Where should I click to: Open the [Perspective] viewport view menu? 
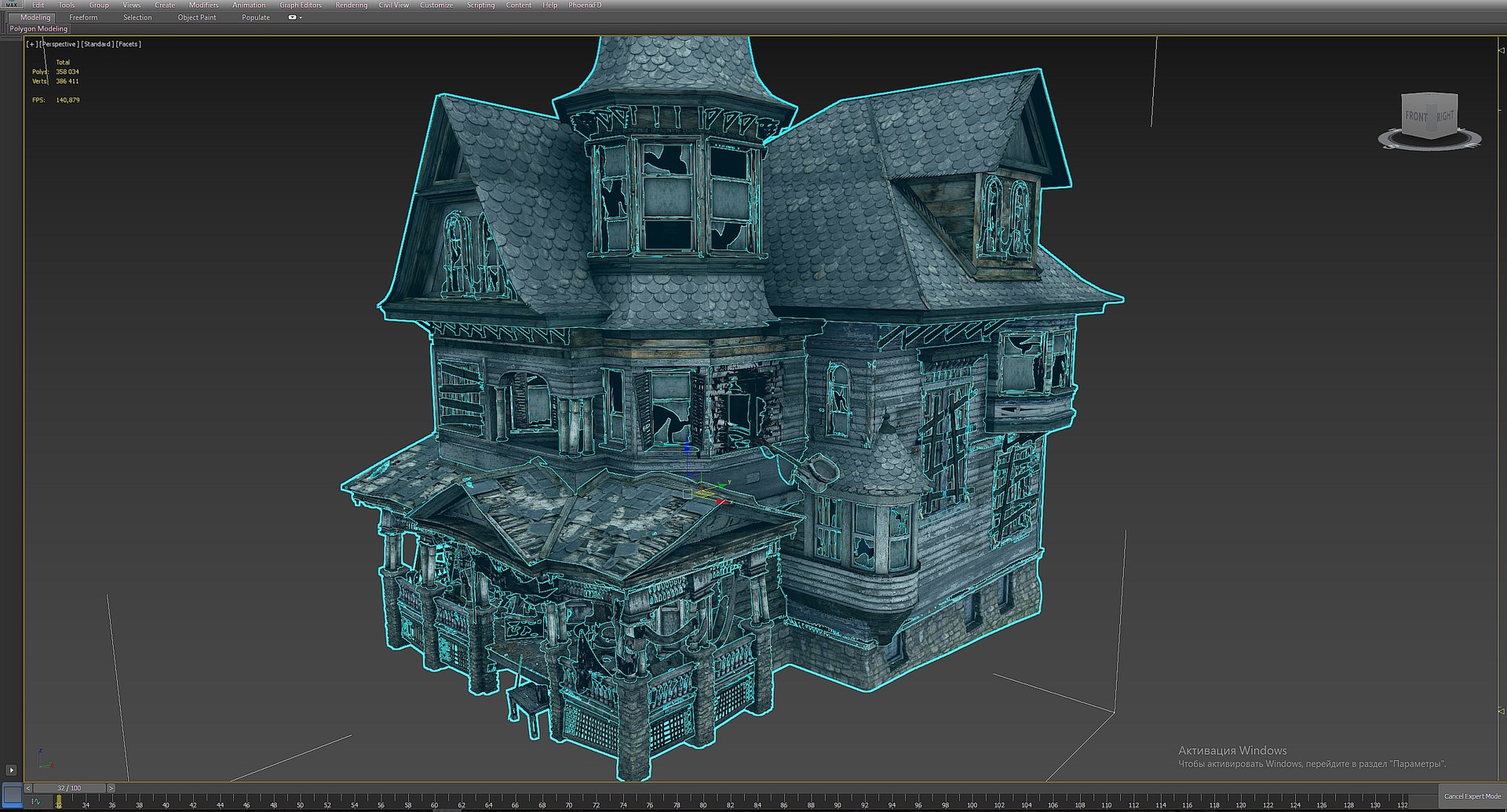pyautogui.click(x=59, y=44)
